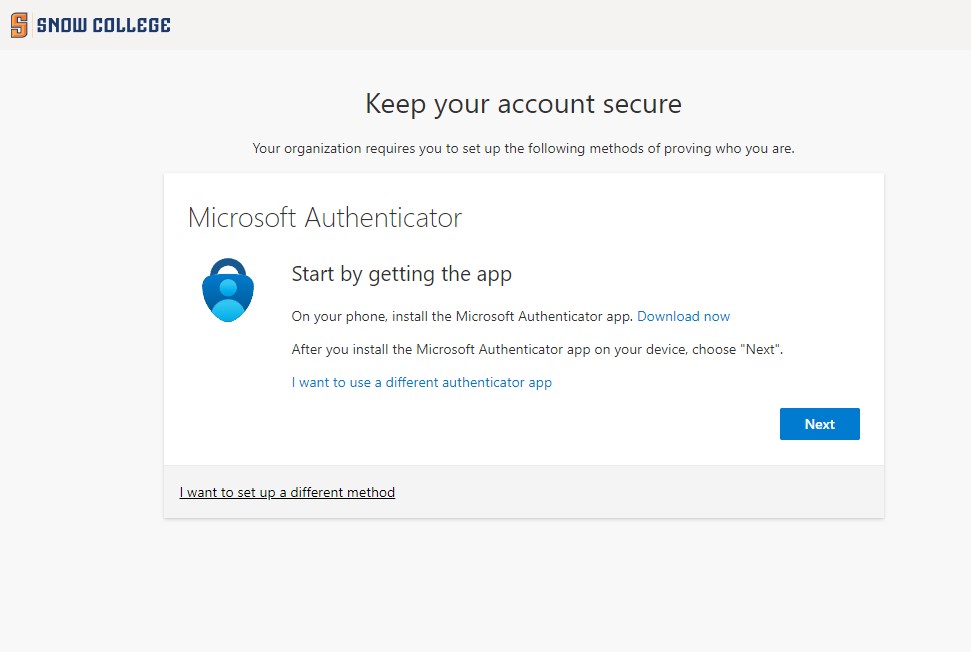Select I want to set up a different method

287,492
